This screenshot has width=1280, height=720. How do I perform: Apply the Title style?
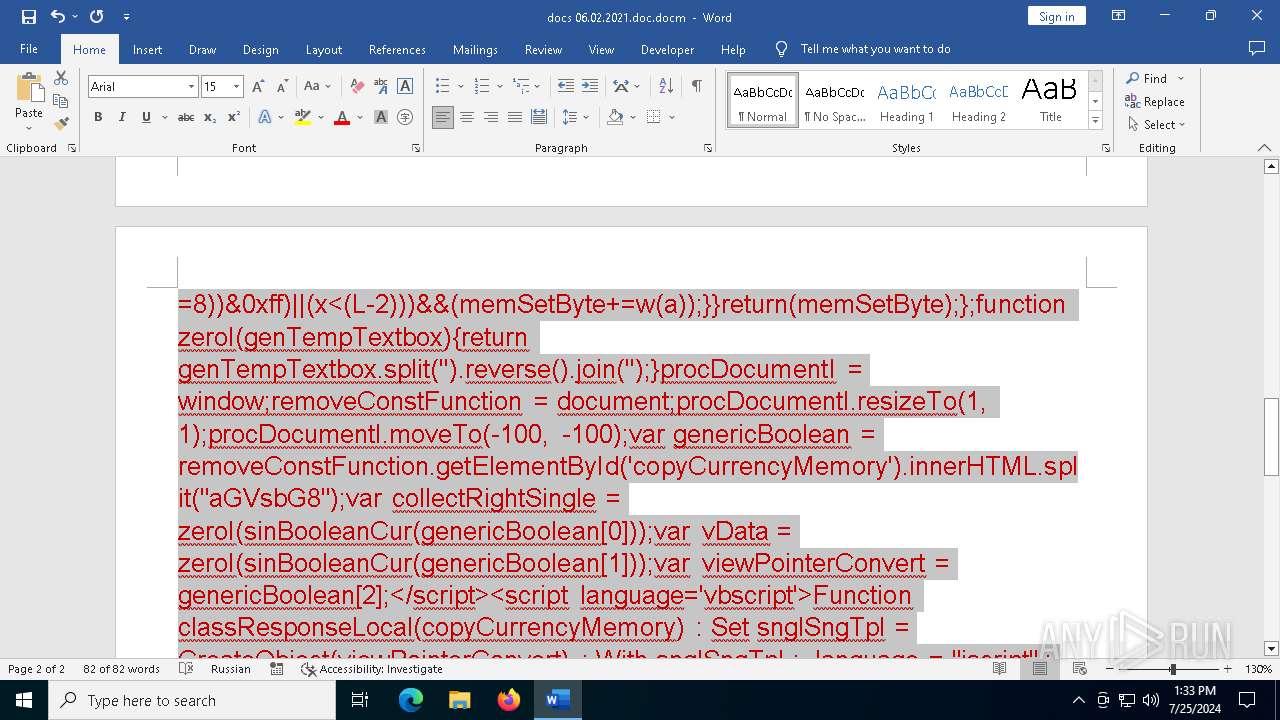pos(1050,101)
